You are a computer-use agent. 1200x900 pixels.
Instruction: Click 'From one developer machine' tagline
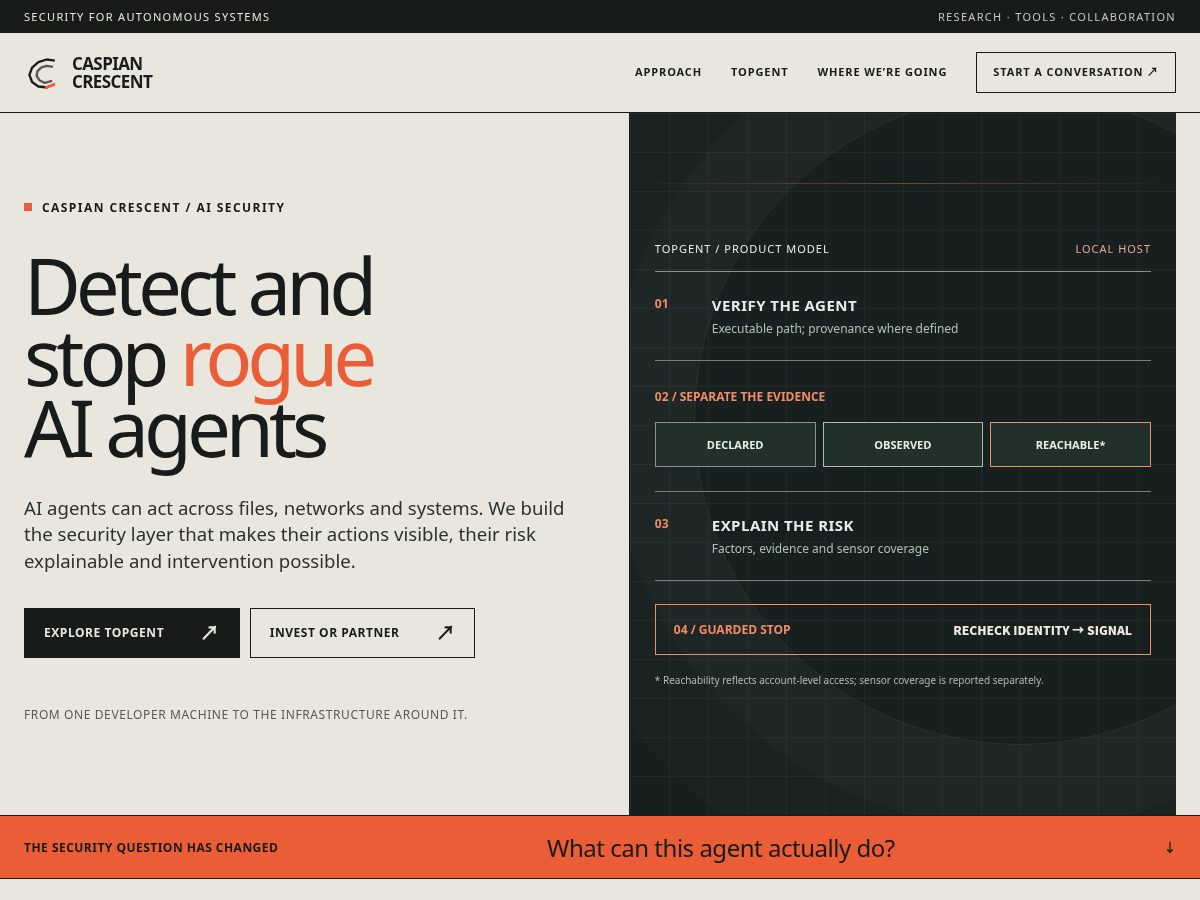[x=245, y=715]
